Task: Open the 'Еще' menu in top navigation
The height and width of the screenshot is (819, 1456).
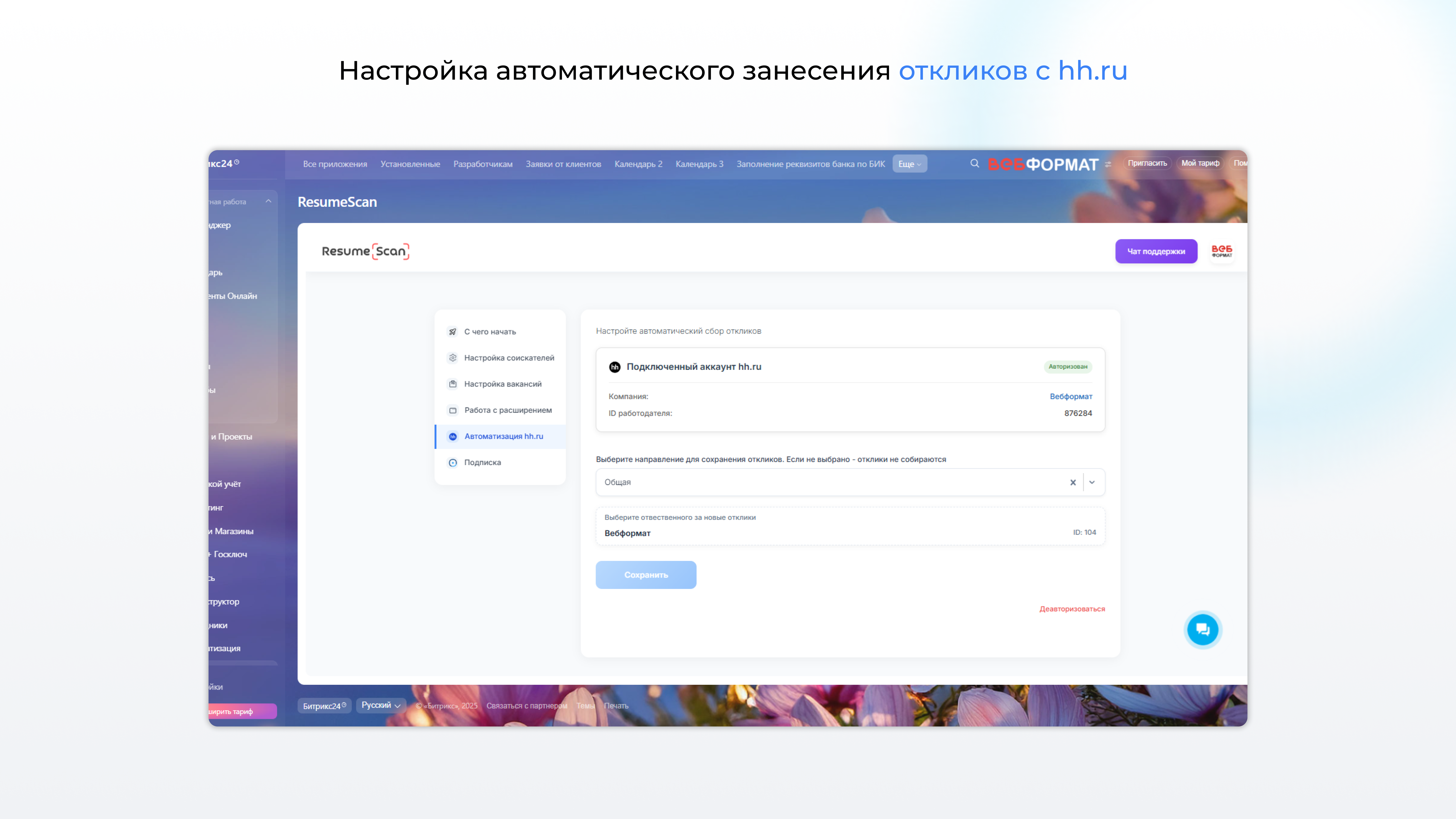Action: (x=909, y=164)
